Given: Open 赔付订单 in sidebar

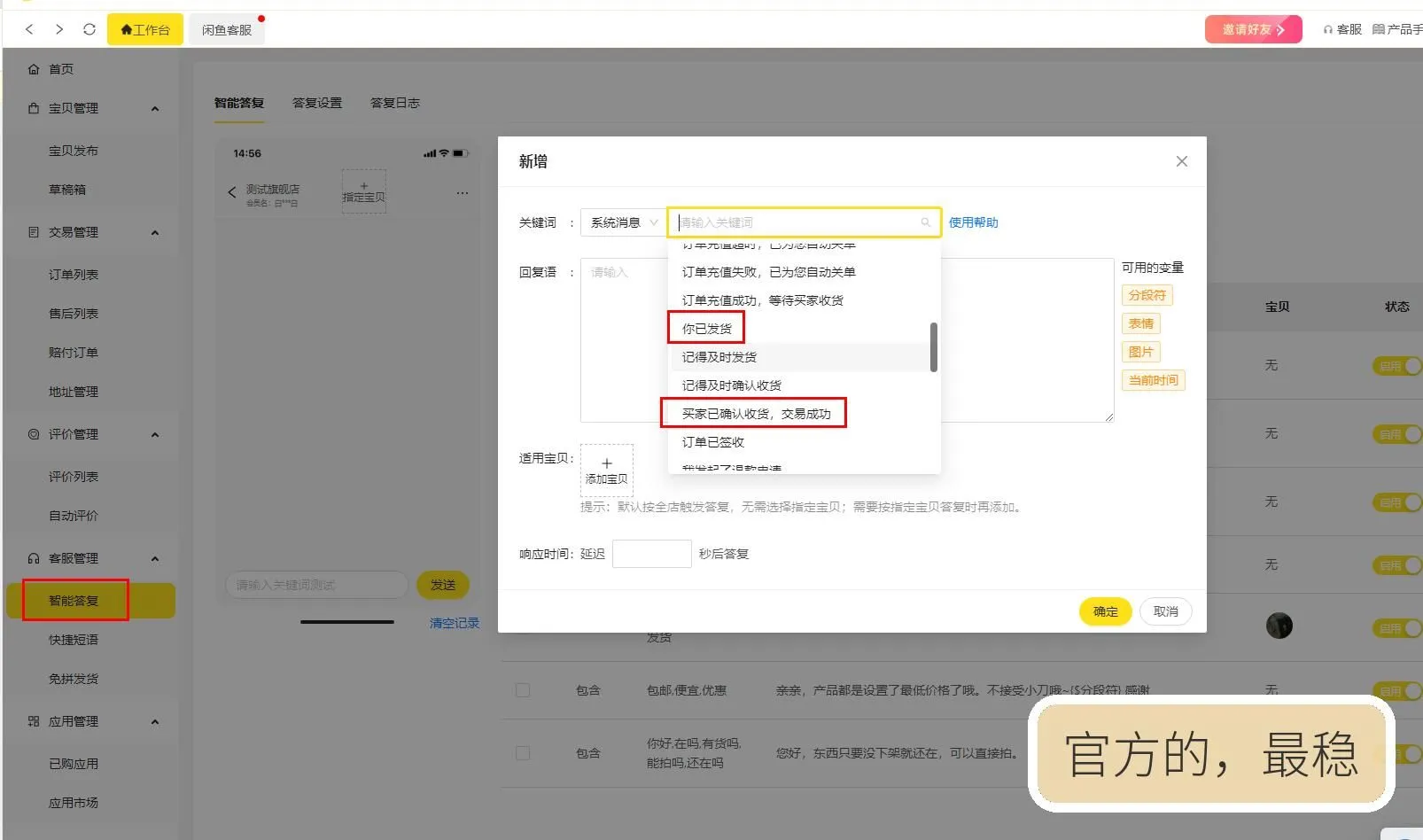Looking at the screenshot, I should [74, 353].
